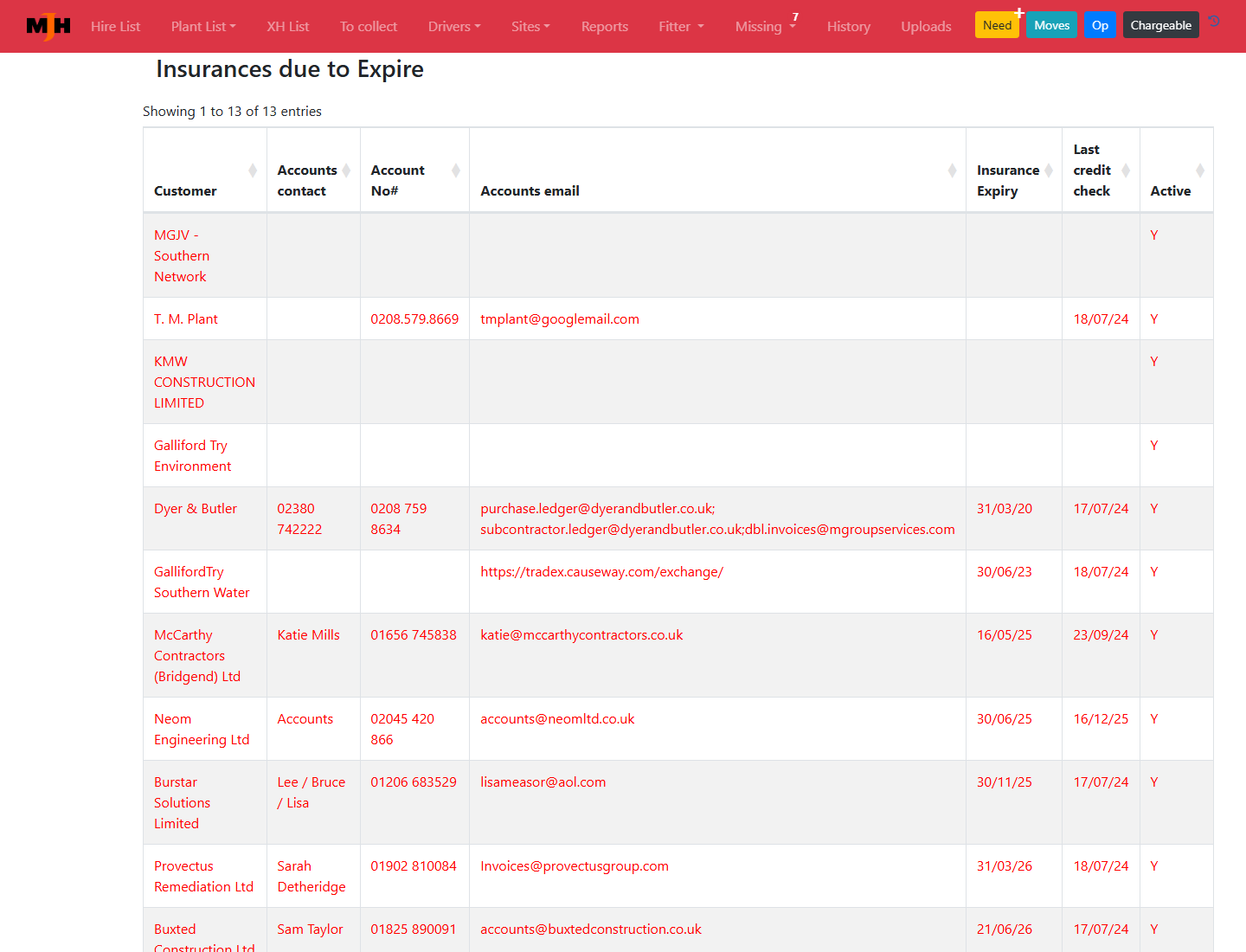1246x952 pixels.
Task: Click last credit check 23/09/24
Action: [x=1101, y=635]
